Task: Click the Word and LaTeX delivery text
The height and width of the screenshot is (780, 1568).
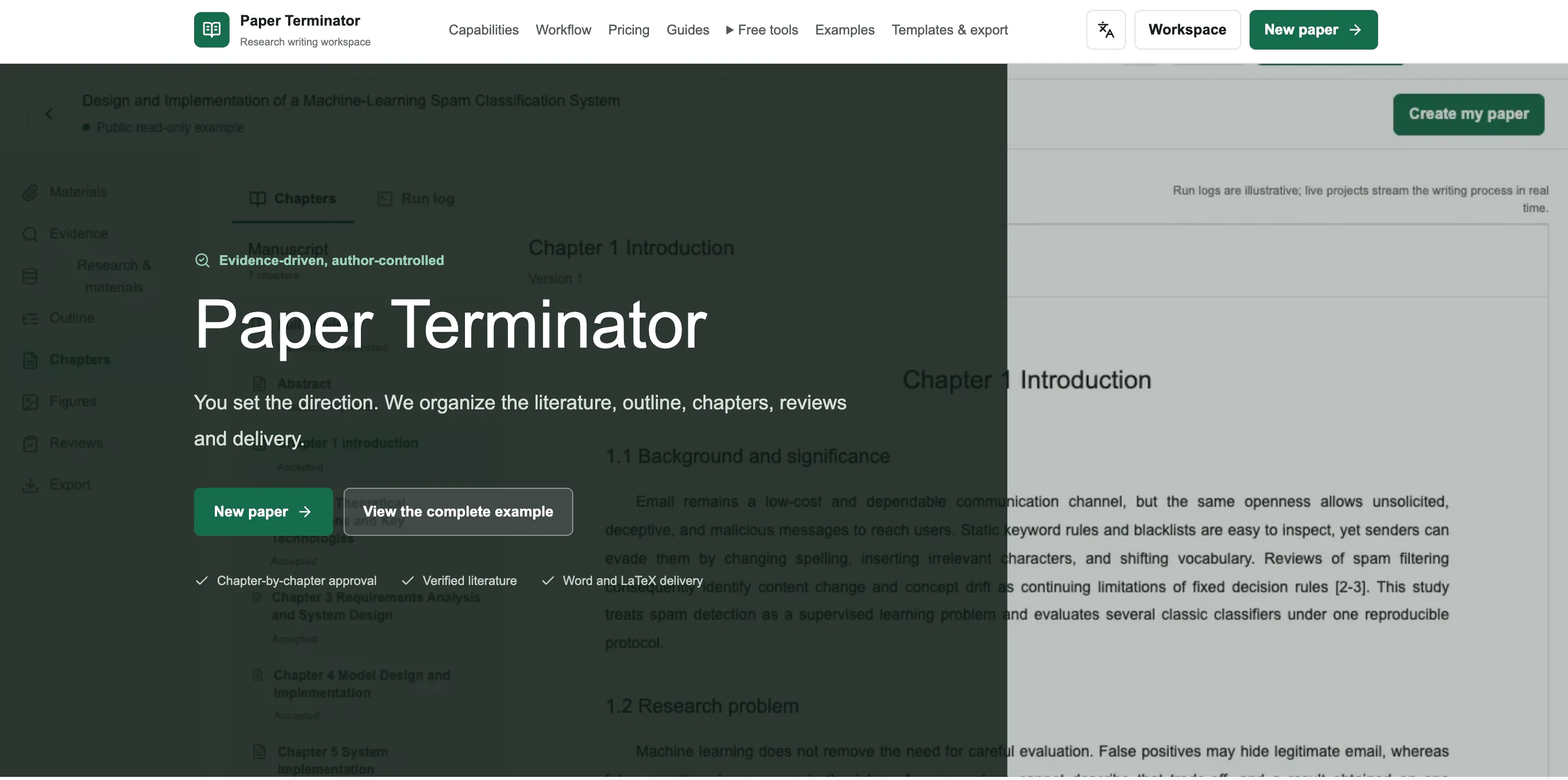Action: [x=632, y=581]
